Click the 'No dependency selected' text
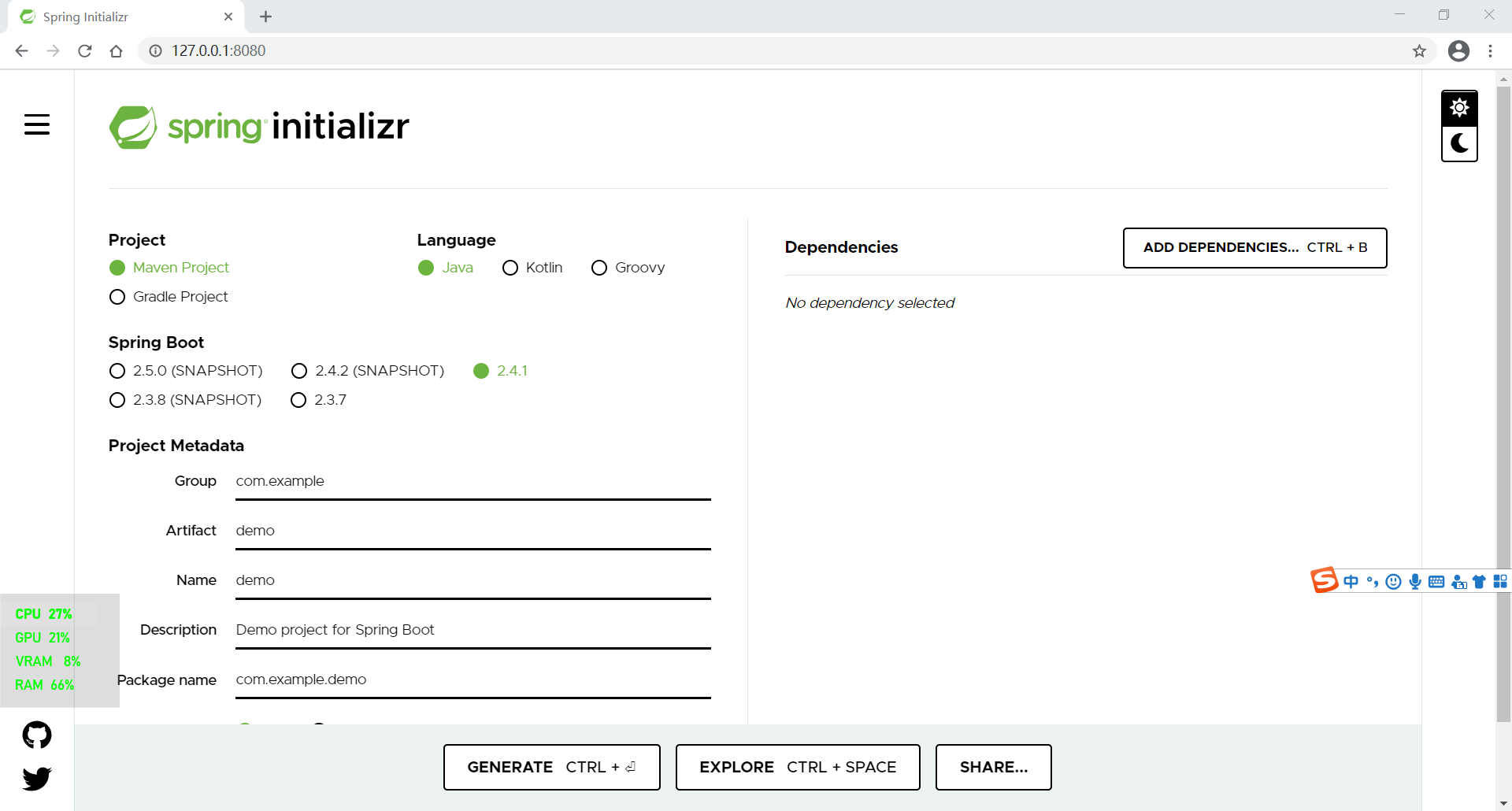This screenshot has height=811, width=1512. 869,303
